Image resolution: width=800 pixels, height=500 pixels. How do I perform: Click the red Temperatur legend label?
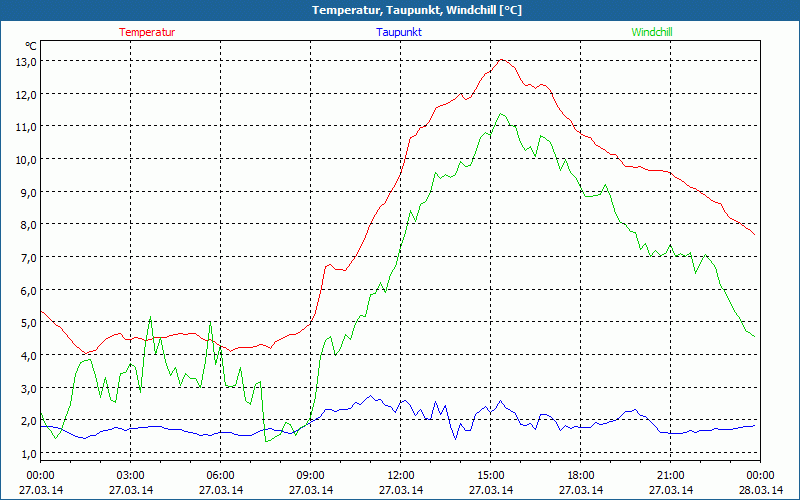[147, 32]
